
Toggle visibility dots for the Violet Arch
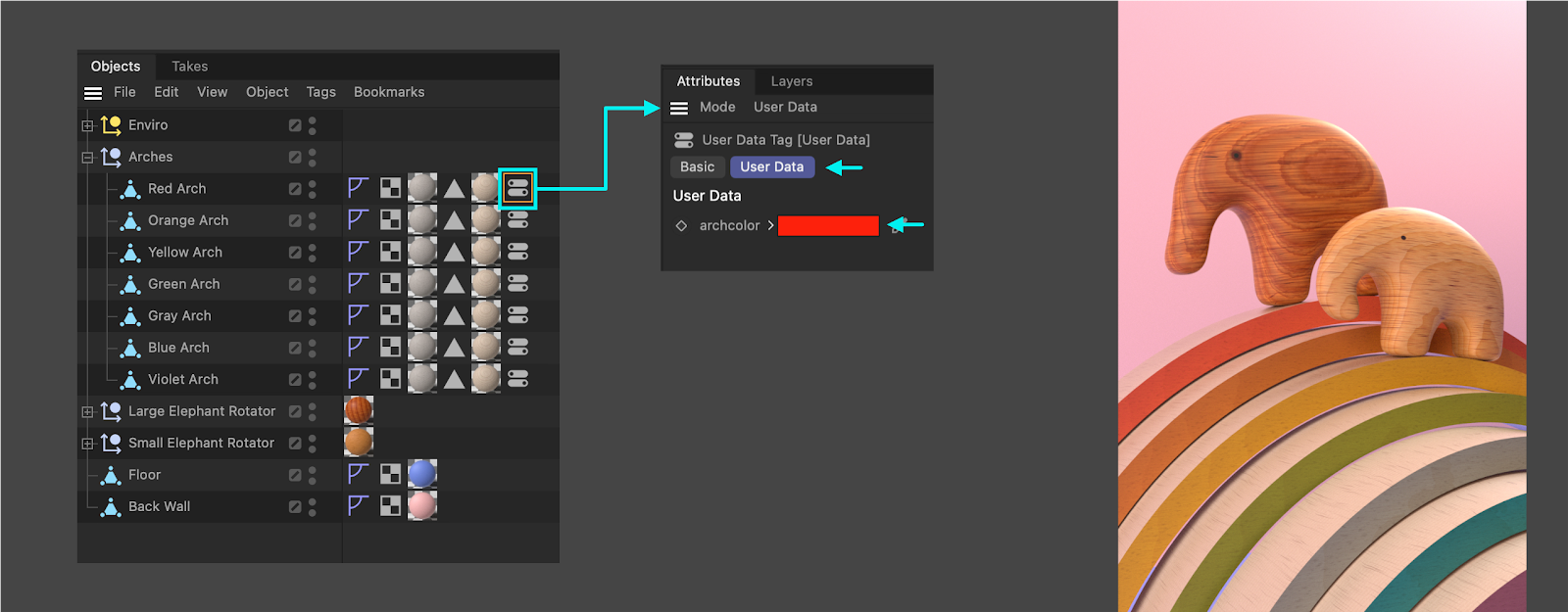pyautogui.click(x=313, y=379)
